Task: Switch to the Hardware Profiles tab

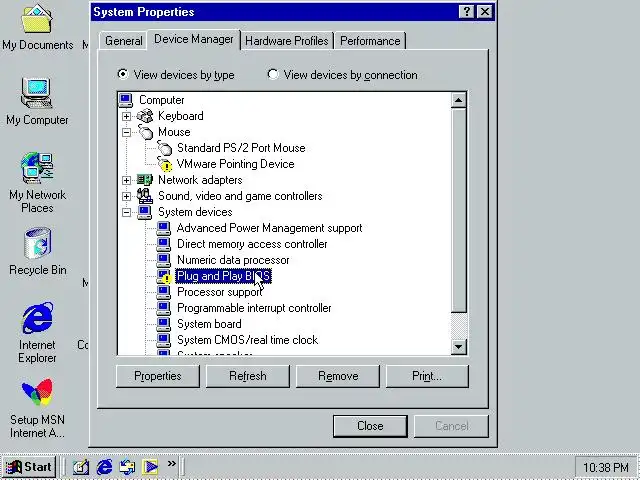Action: coord(287,41)
